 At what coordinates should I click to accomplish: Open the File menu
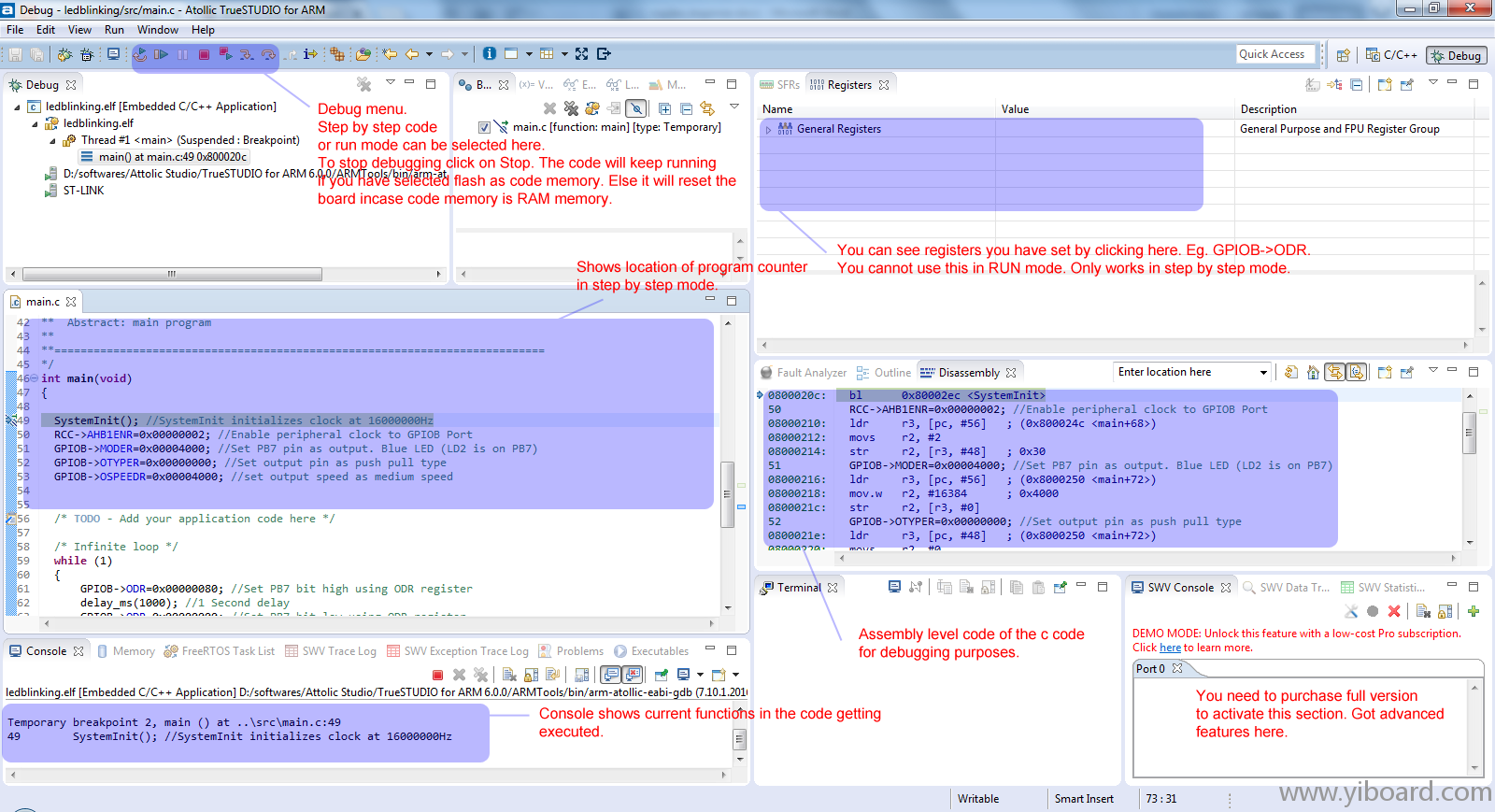coord(15,30)
